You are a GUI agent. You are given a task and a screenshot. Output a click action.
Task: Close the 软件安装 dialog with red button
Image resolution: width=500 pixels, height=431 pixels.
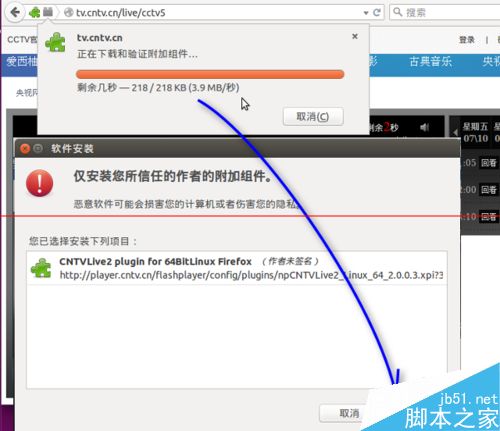[25, 148]
